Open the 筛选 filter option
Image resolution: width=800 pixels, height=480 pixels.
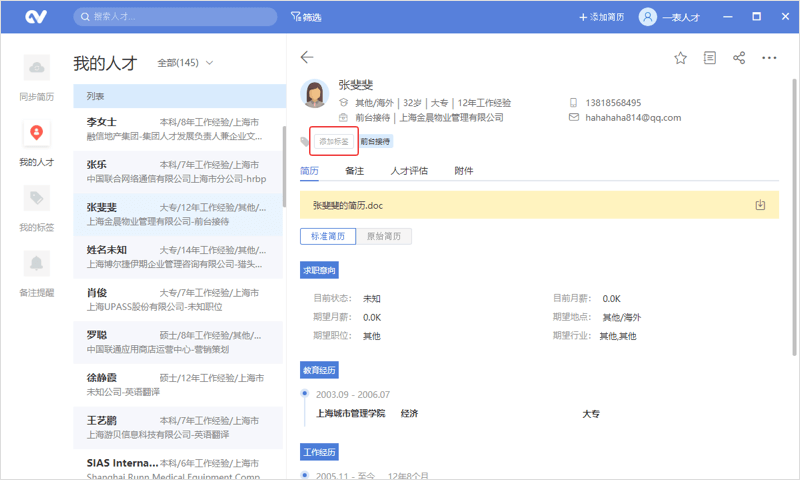click(306, 17)
